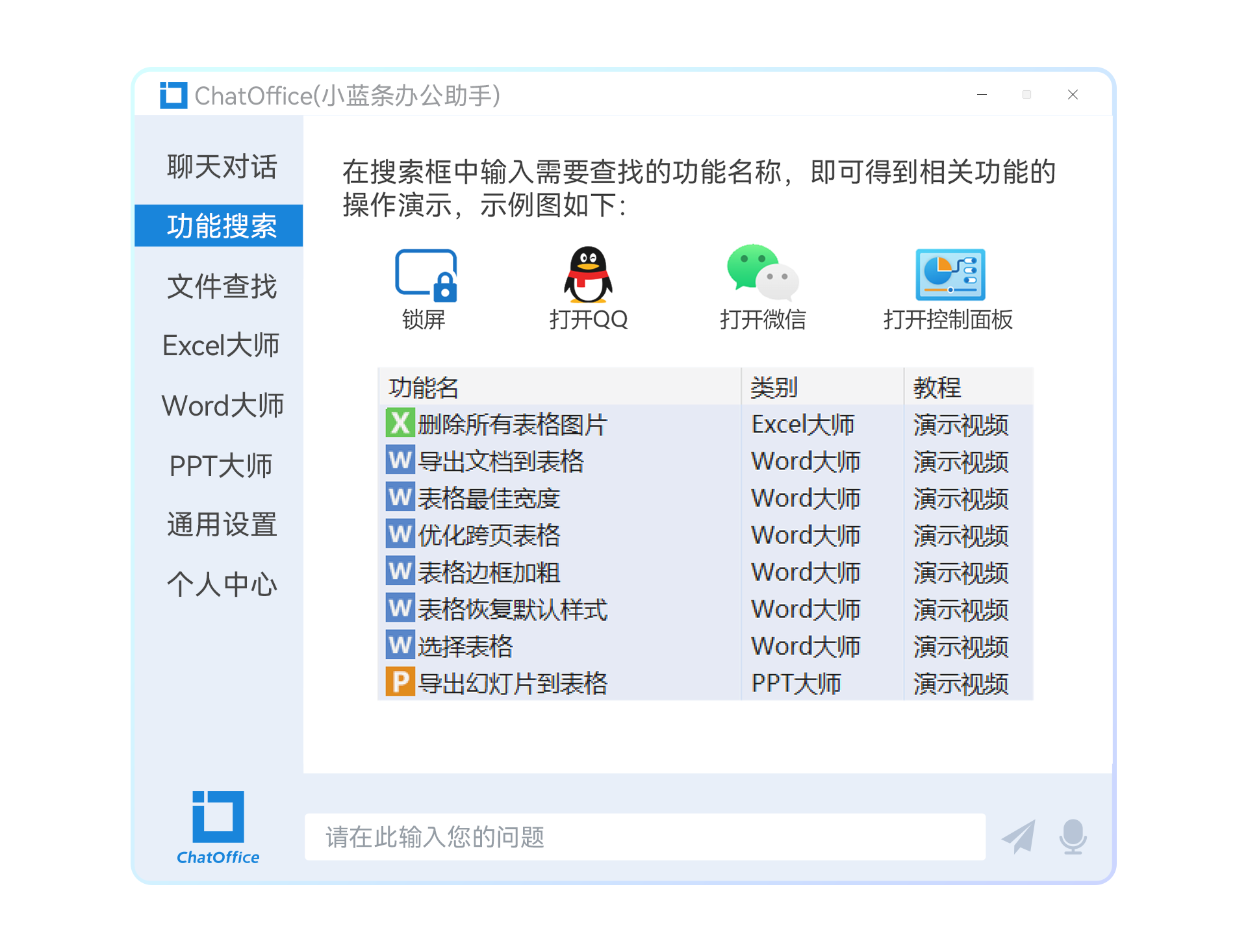The image size is (1248, 952).
Task: Click the control panel icon
Action: [x=950, y=275]
